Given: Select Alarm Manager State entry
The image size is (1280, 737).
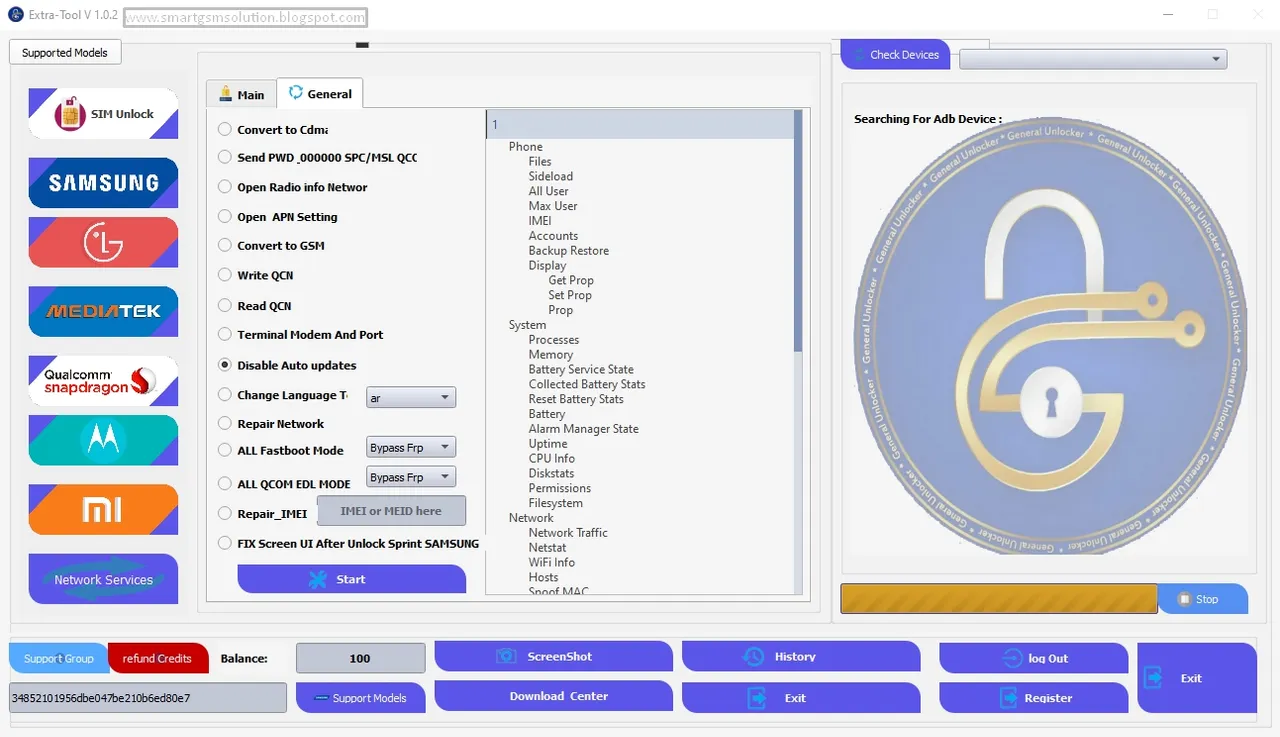Looking at the screenshot, I should pyautogui.click(x=583, y=429).
